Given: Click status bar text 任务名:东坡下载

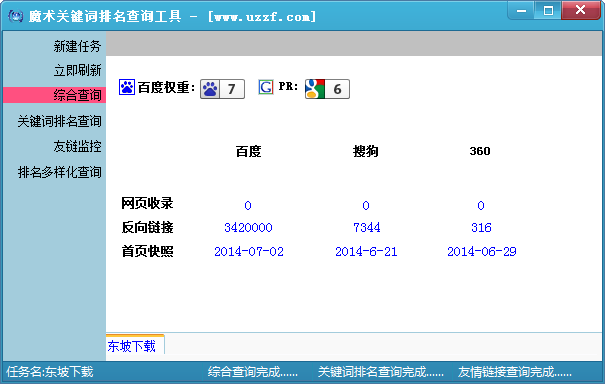Looking at the screenshot, I should pos(50,372).
